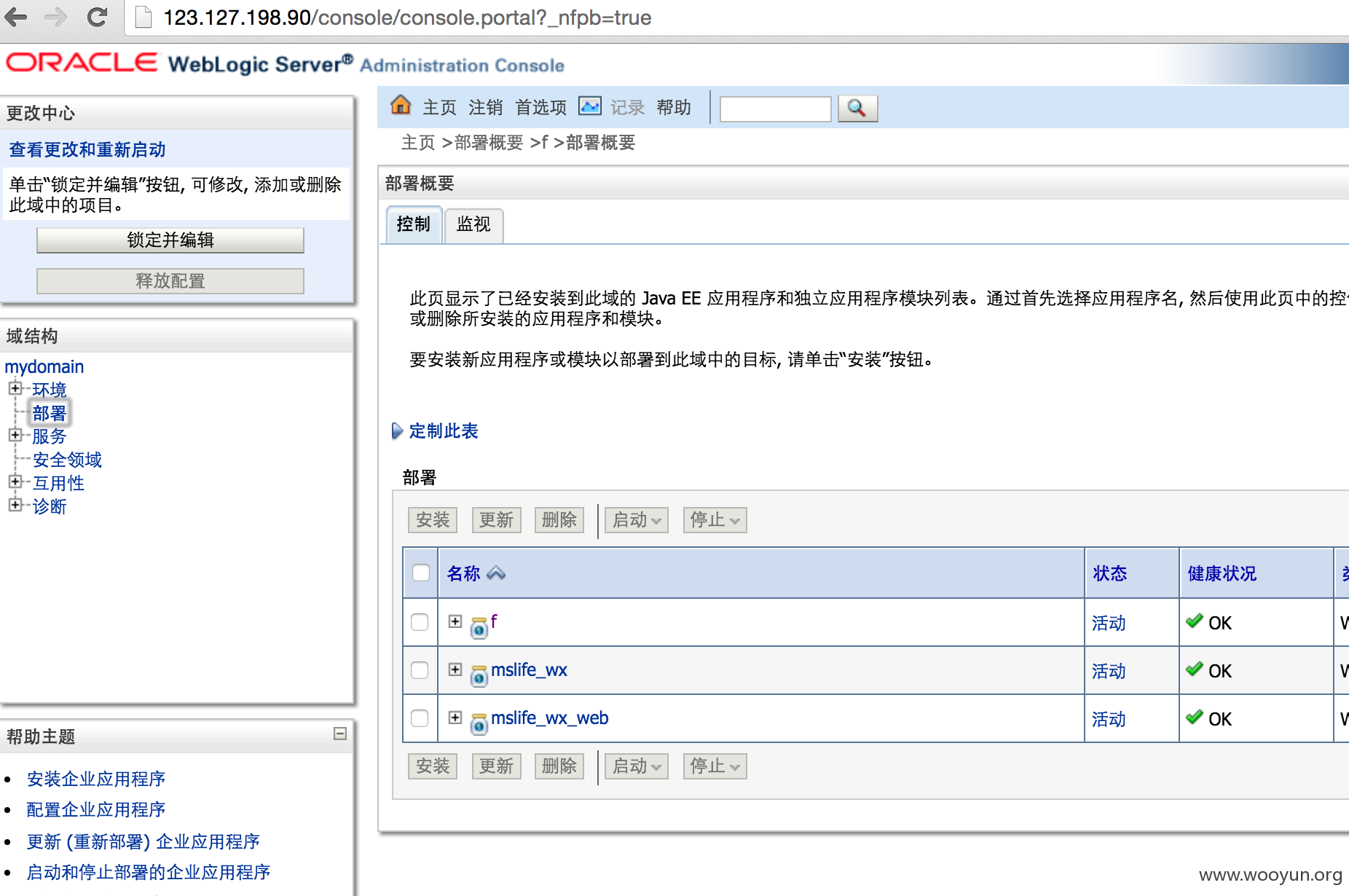
Task: Click the application icon beside mslife_wx_web
Action: pyautogui.click(x=479, y=723)
